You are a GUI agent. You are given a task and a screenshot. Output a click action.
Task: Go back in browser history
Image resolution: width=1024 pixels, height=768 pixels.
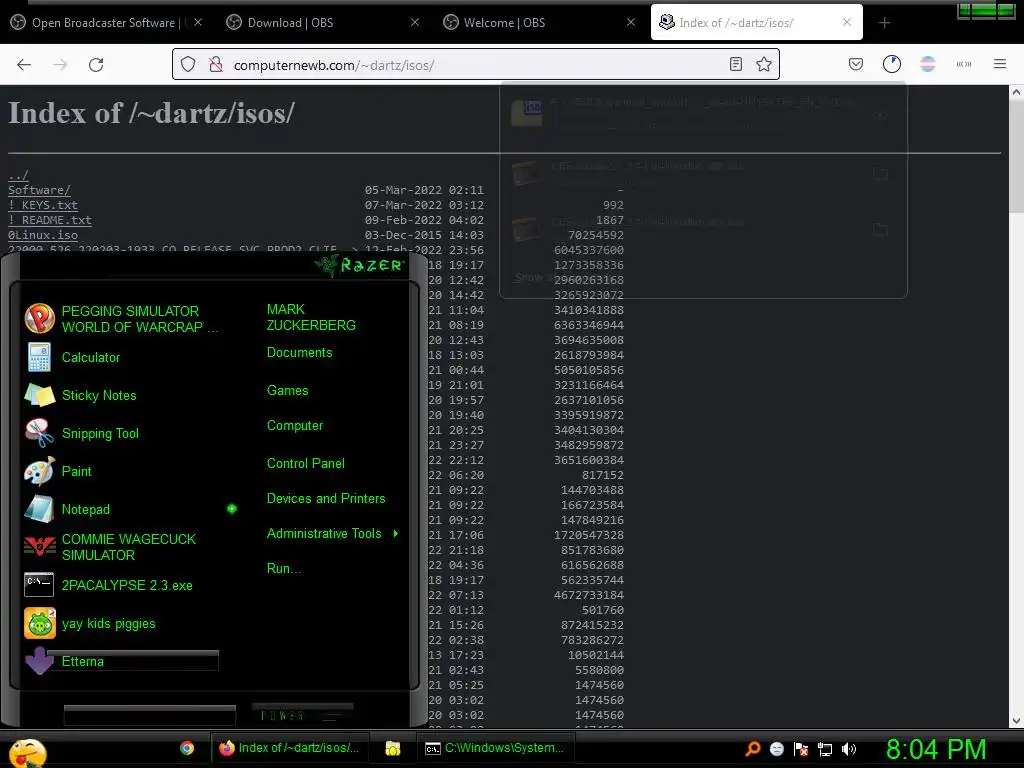(24, 65)
